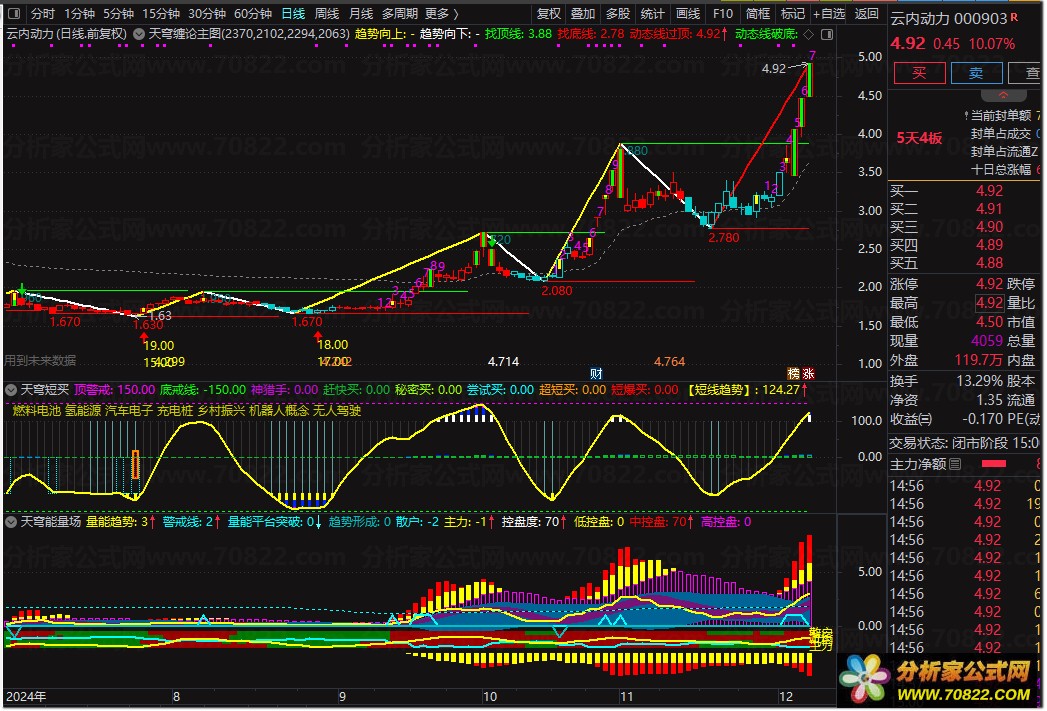This screenshot has width=1047, height=711.
Task: Switch to 分时 intraday chart
Action: pyautogui.click(x=43, y=13)
